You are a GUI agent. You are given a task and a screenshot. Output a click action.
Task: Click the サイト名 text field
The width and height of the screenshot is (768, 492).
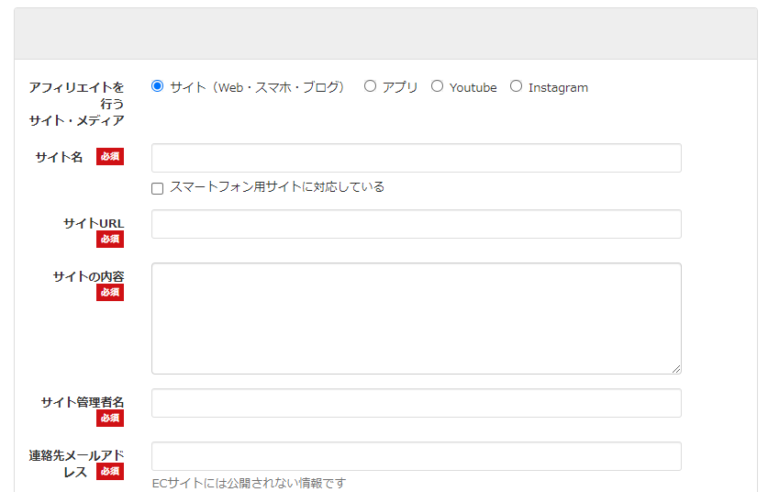click(416, 158)
